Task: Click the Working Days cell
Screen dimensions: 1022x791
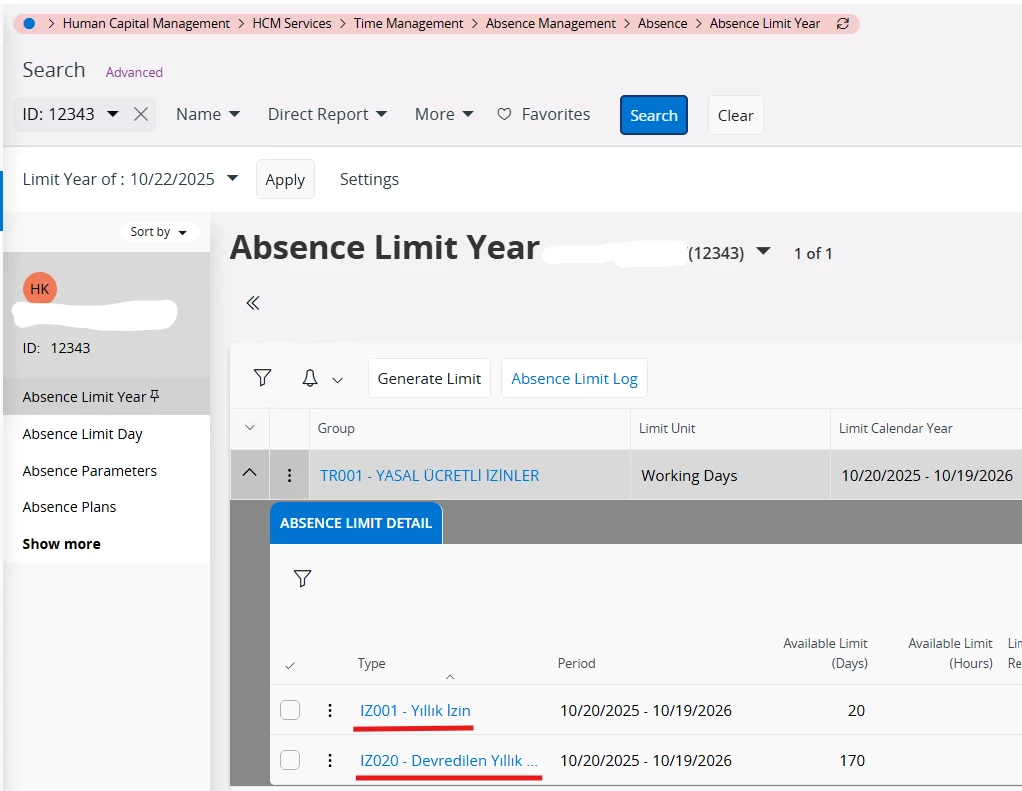Action: 689,476
